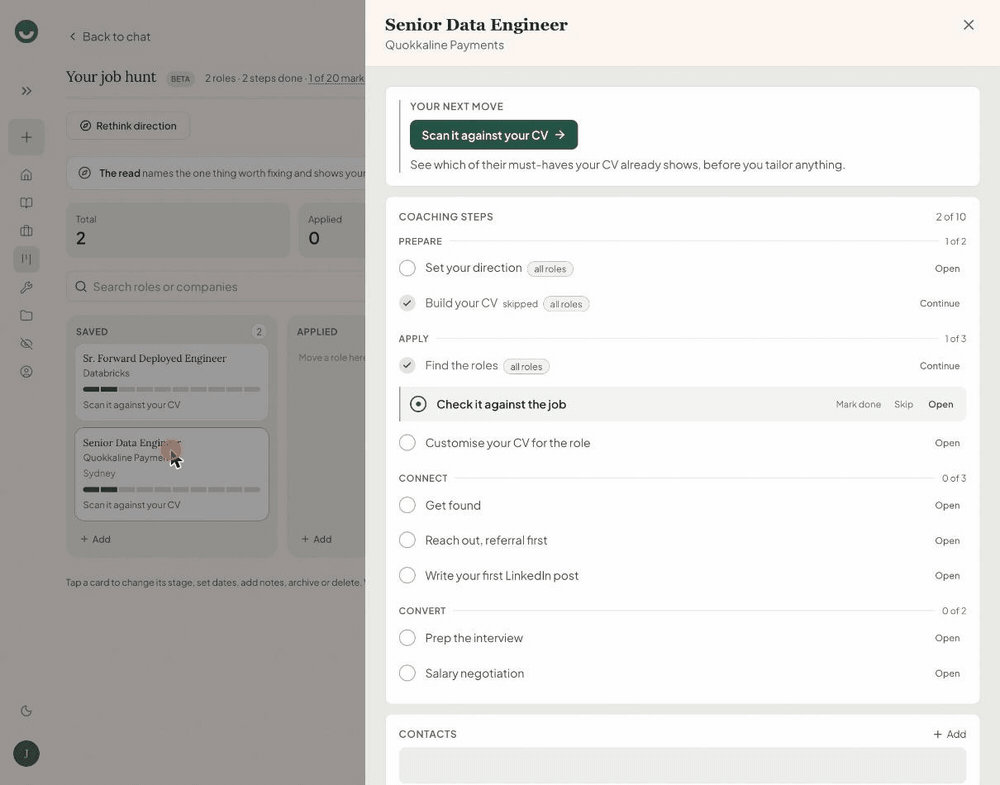1000x785 pixels.
Task: Click Skip on Check it against the job
Action: (x=903, y=404)
